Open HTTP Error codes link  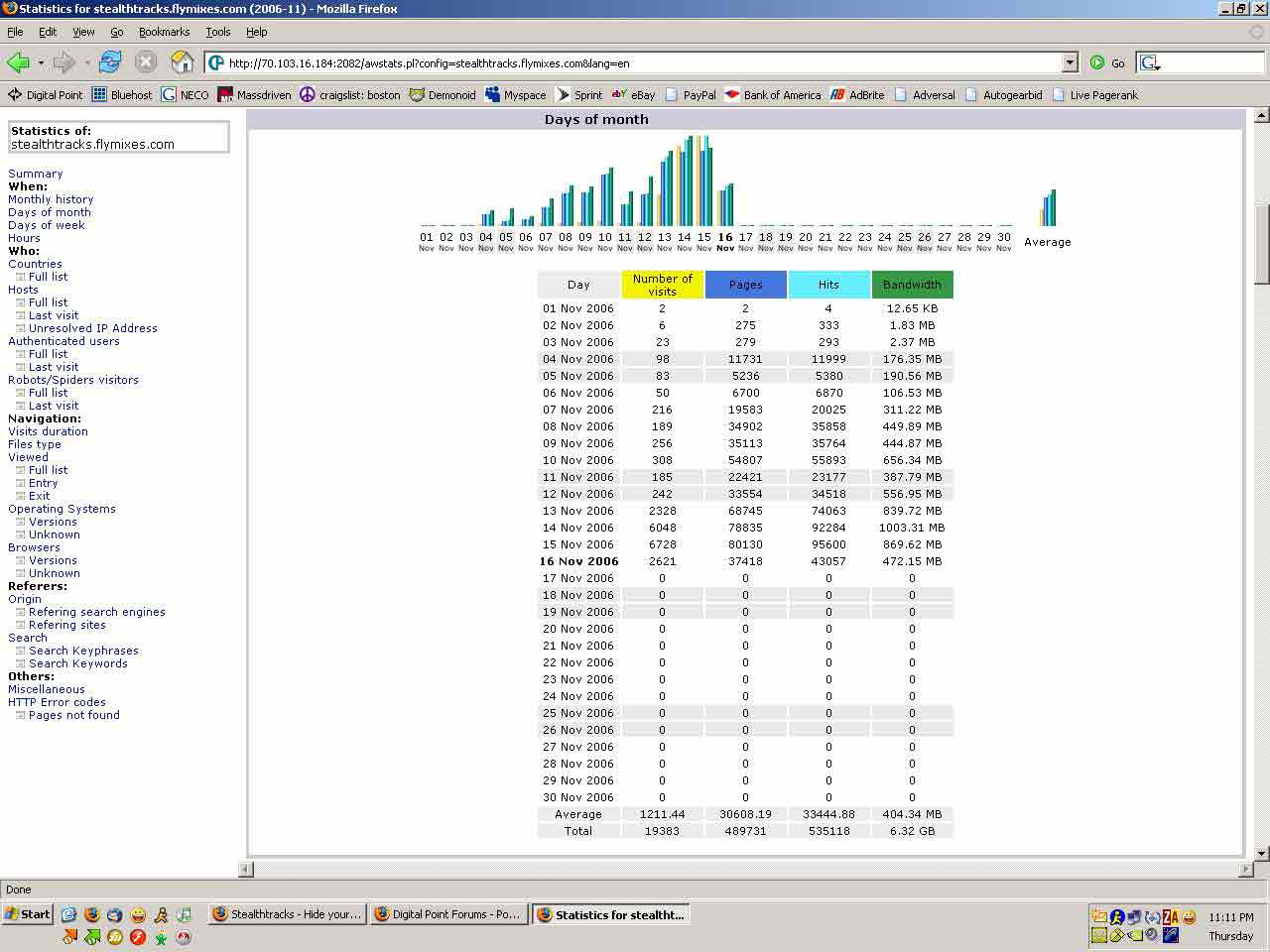coord(57,702)
